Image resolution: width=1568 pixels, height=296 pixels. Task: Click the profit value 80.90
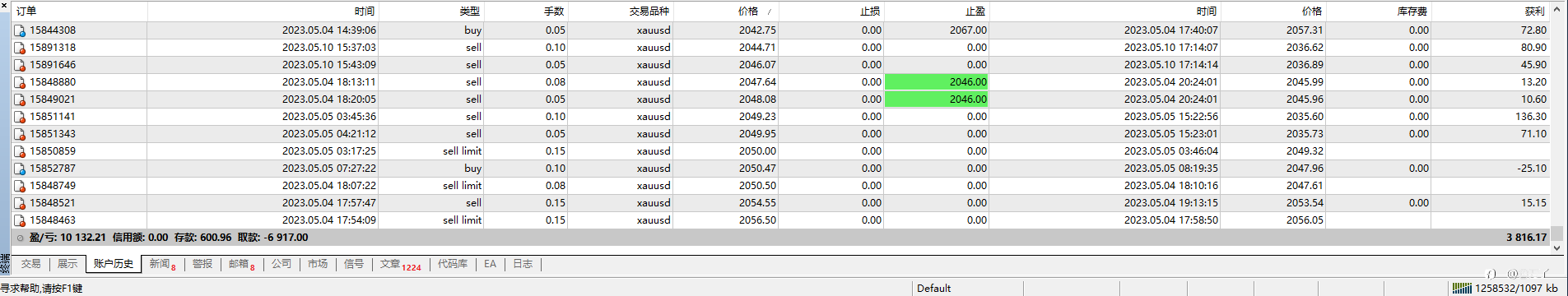(1533, 48)
